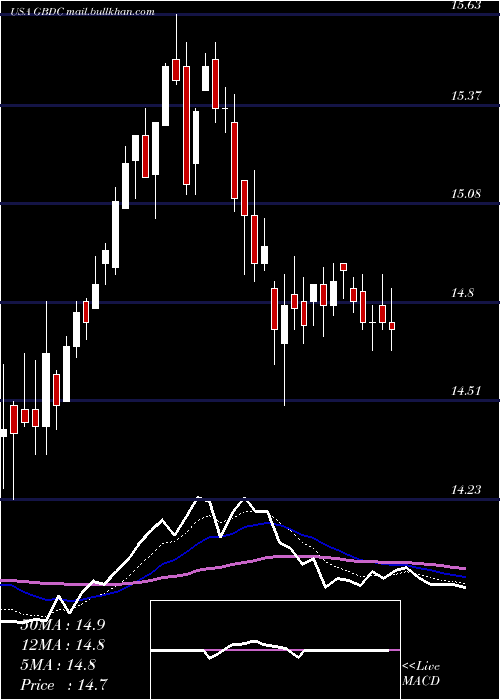Click the 12MA : 14.8 readout
This screenshot has width=500, height=700.
click(x=64, y=645)
